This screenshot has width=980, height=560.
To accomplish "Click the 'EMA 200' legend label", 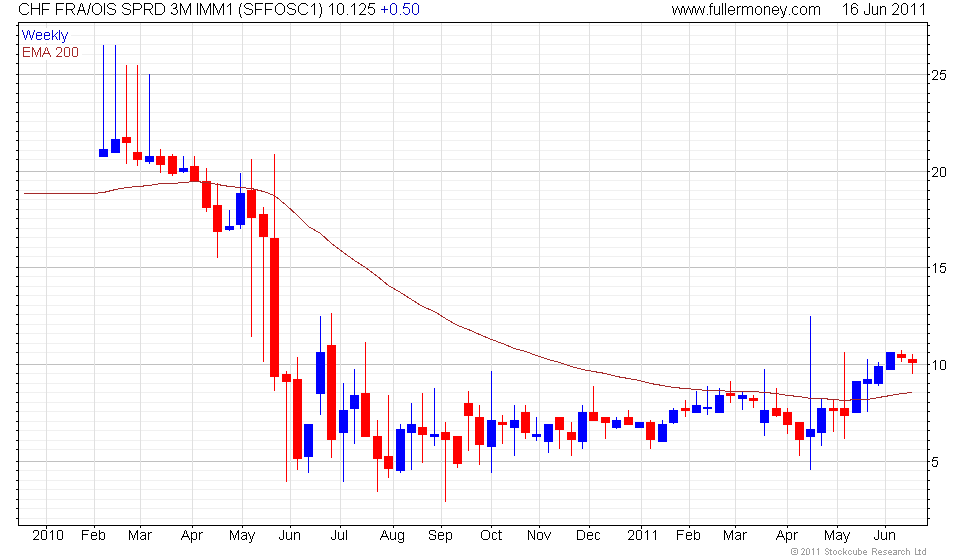I will tap(50, 52).
